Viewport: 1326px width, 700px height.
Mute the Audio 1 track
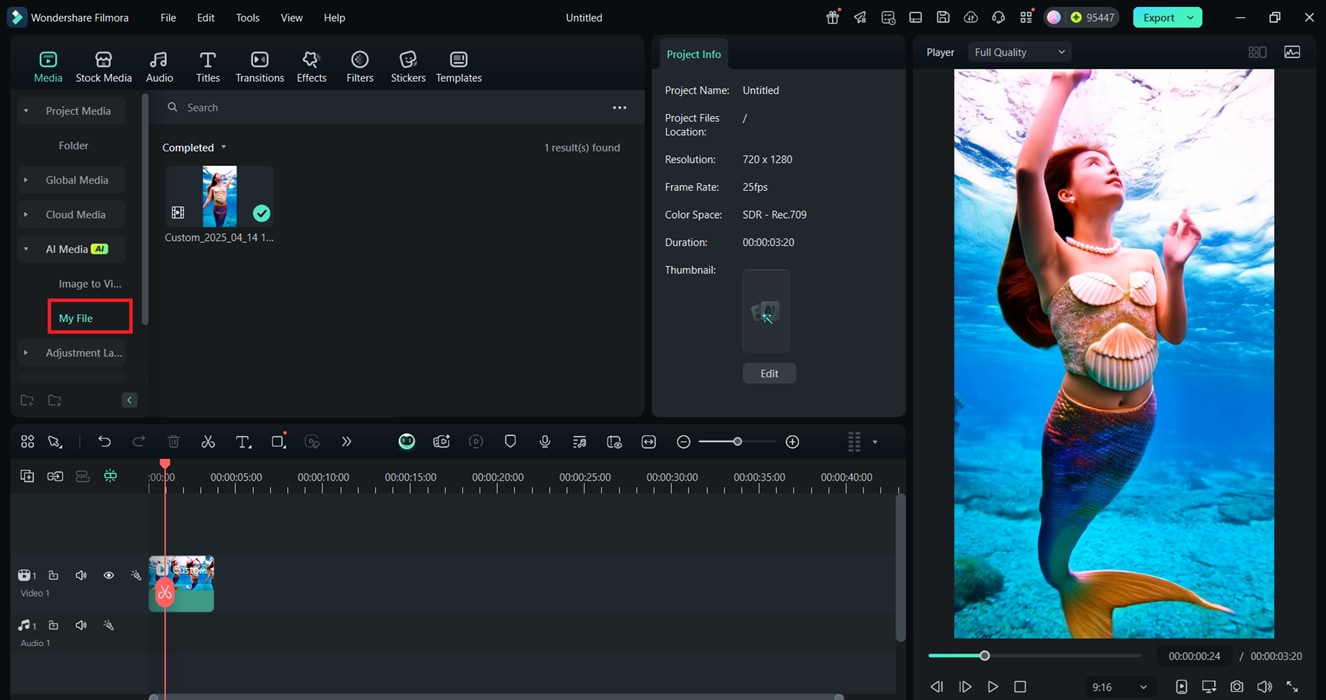(x=81, y=625)
